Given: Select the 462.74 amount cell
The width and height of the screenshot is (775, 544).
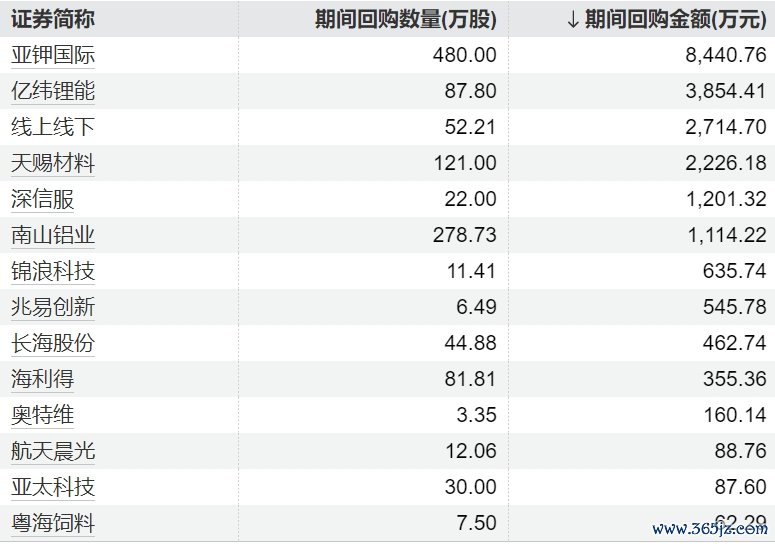Looking at the screenshot, I should tap(642, 343).
